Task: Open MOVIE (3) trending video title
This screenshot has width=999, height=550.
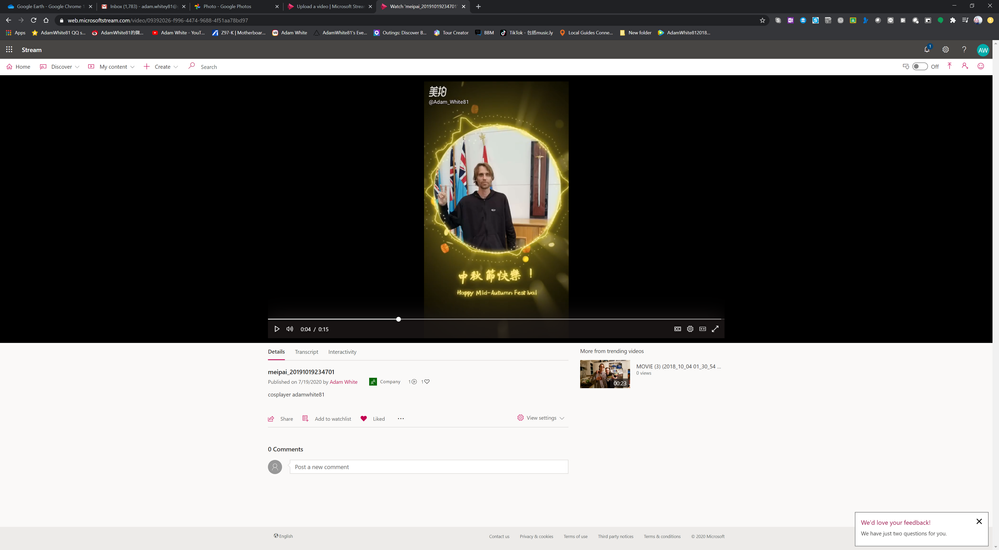Action: 678,366
